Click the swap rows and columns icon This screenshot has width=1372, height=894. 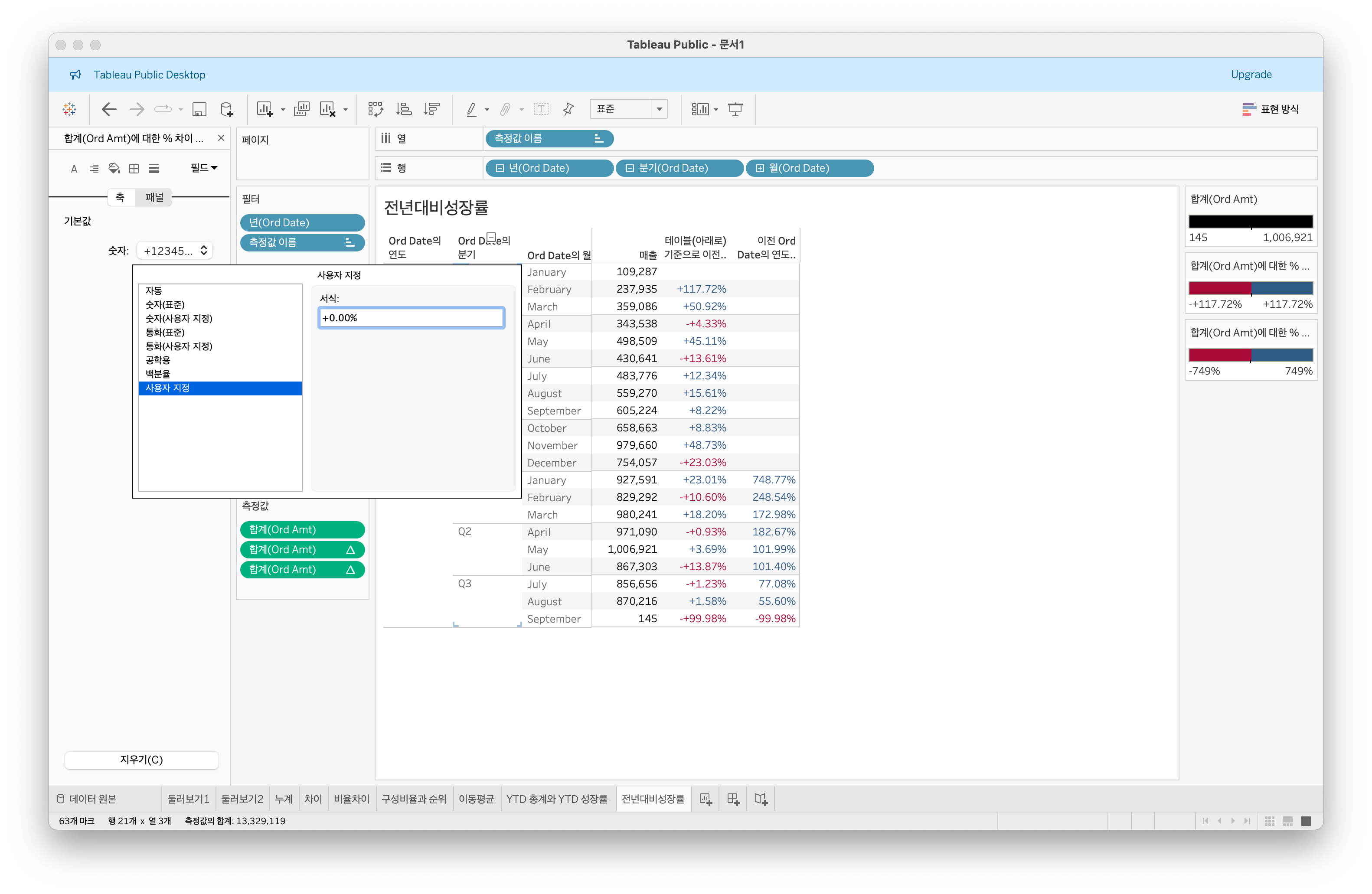tap(375, 109)
